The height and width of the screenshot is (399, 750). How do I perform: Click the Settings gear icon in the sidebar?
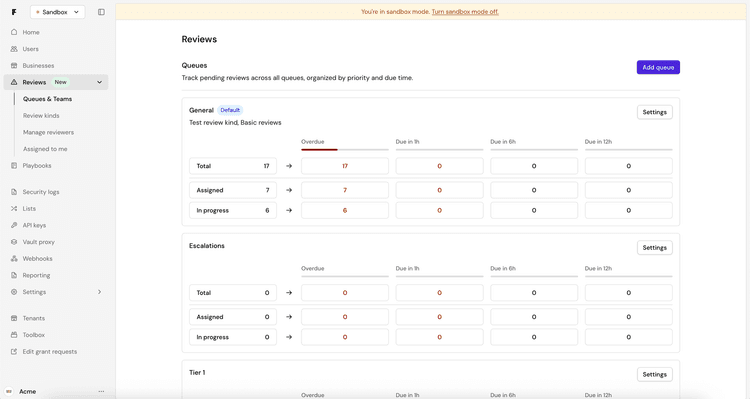click(14, 292)
